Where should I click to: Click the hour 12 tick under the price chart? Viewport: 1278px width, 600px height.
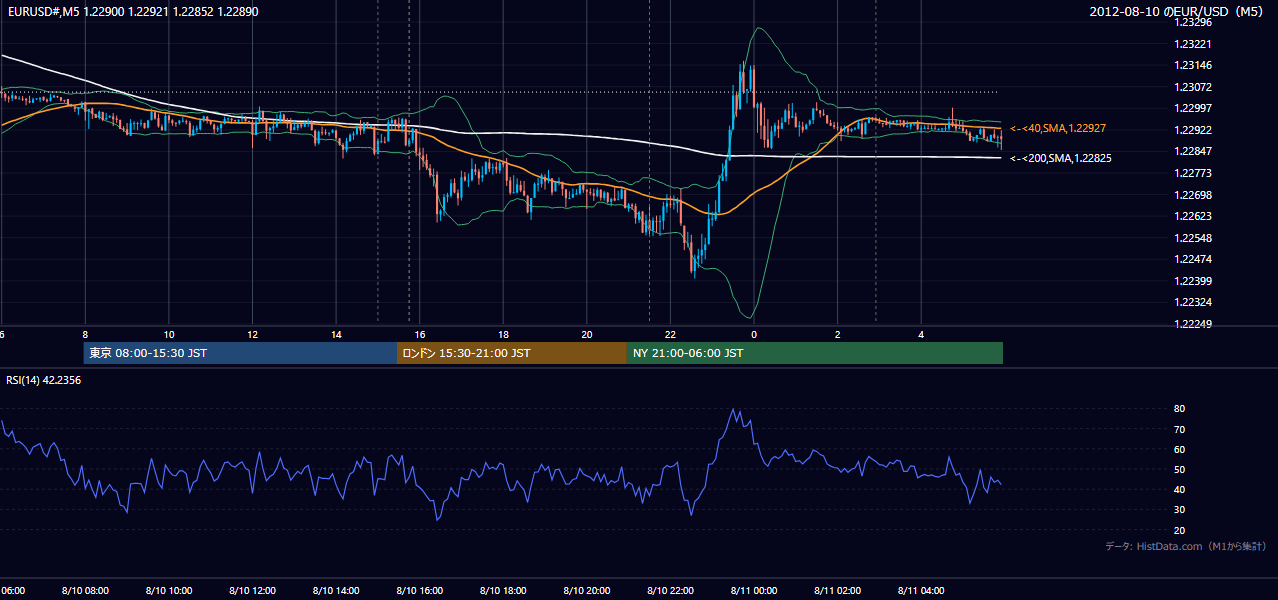click(252, 334)
